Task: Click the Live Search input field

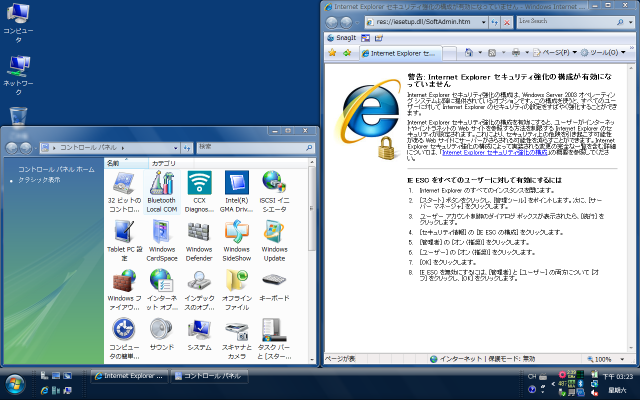Action: [566, 22]
